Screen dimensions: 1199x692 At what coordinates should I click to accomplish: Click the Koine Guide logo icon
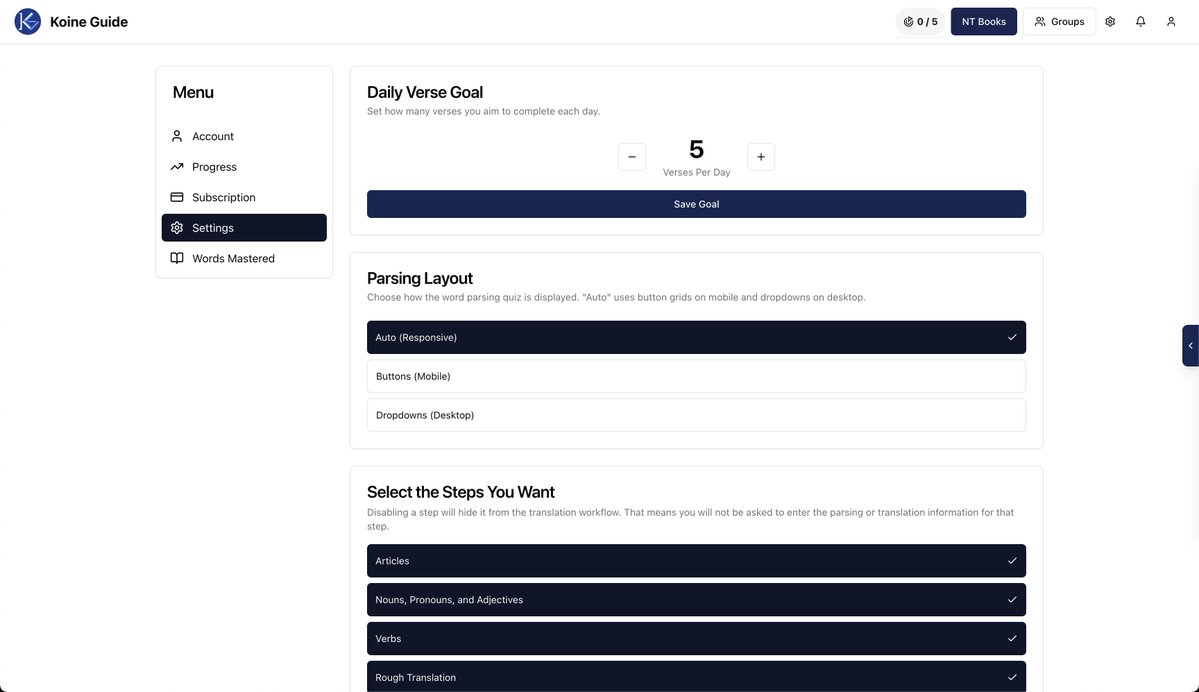point(28,21)
